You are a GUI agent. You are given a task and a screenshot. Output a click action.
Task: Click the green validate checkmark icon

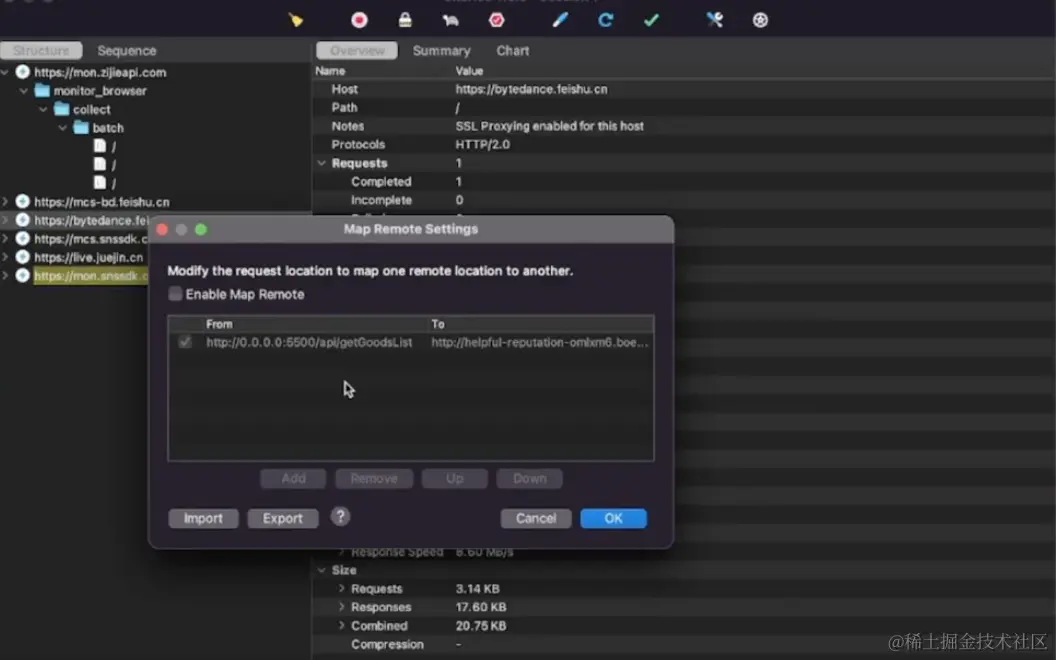(x=651, y=20)
